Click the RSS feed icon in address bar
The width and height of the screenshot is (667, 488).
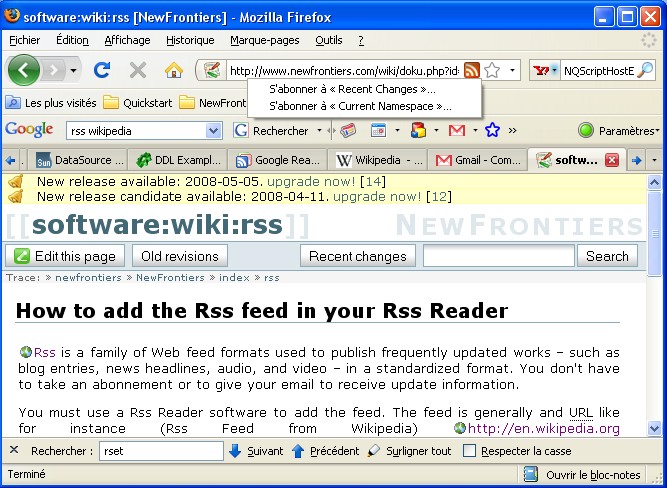pyautogui.click(x=471, y=70)
